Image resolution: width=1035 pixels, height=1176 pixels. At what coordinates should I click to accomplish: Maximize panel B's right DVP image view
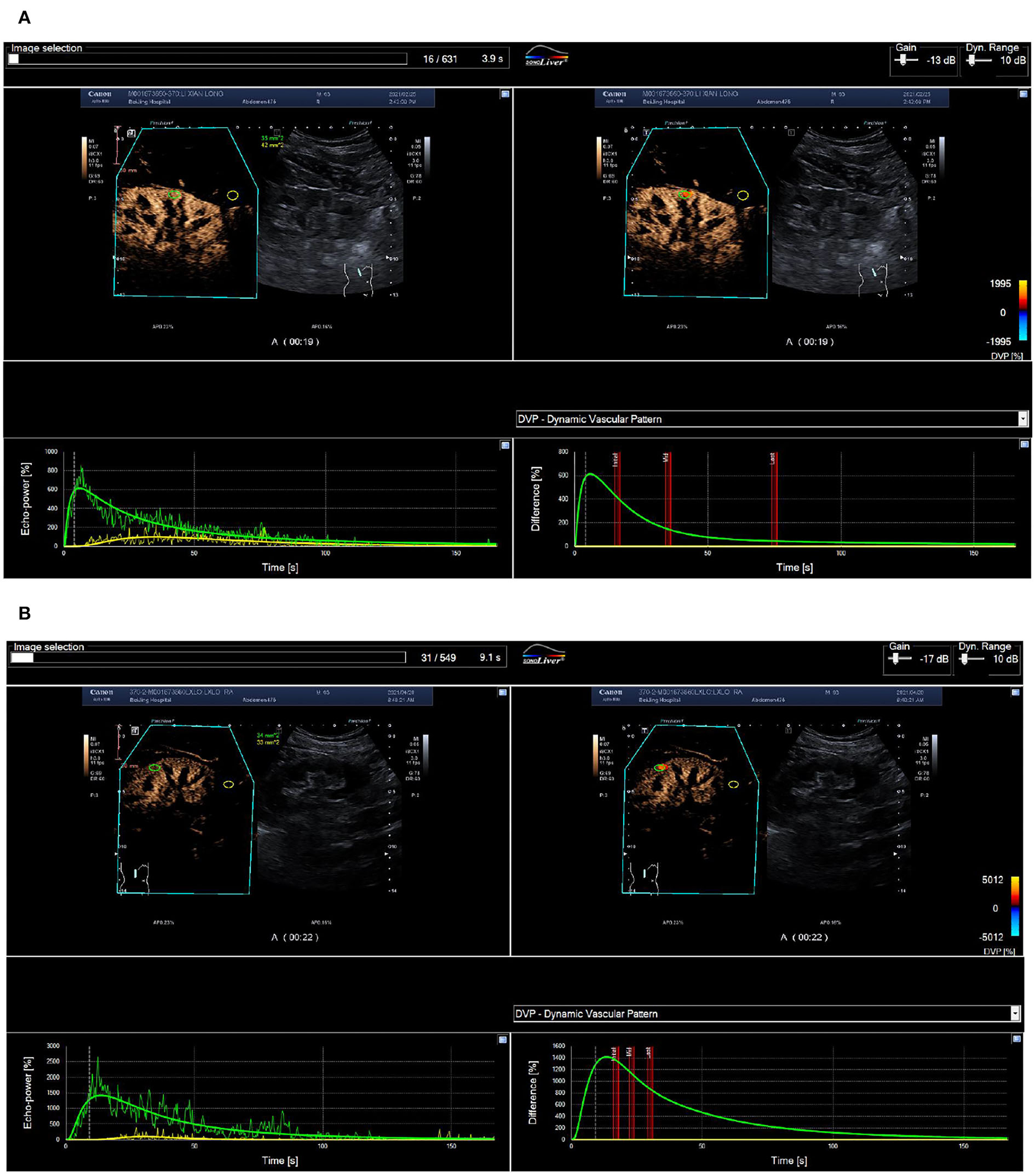(x=1015, y=692)
